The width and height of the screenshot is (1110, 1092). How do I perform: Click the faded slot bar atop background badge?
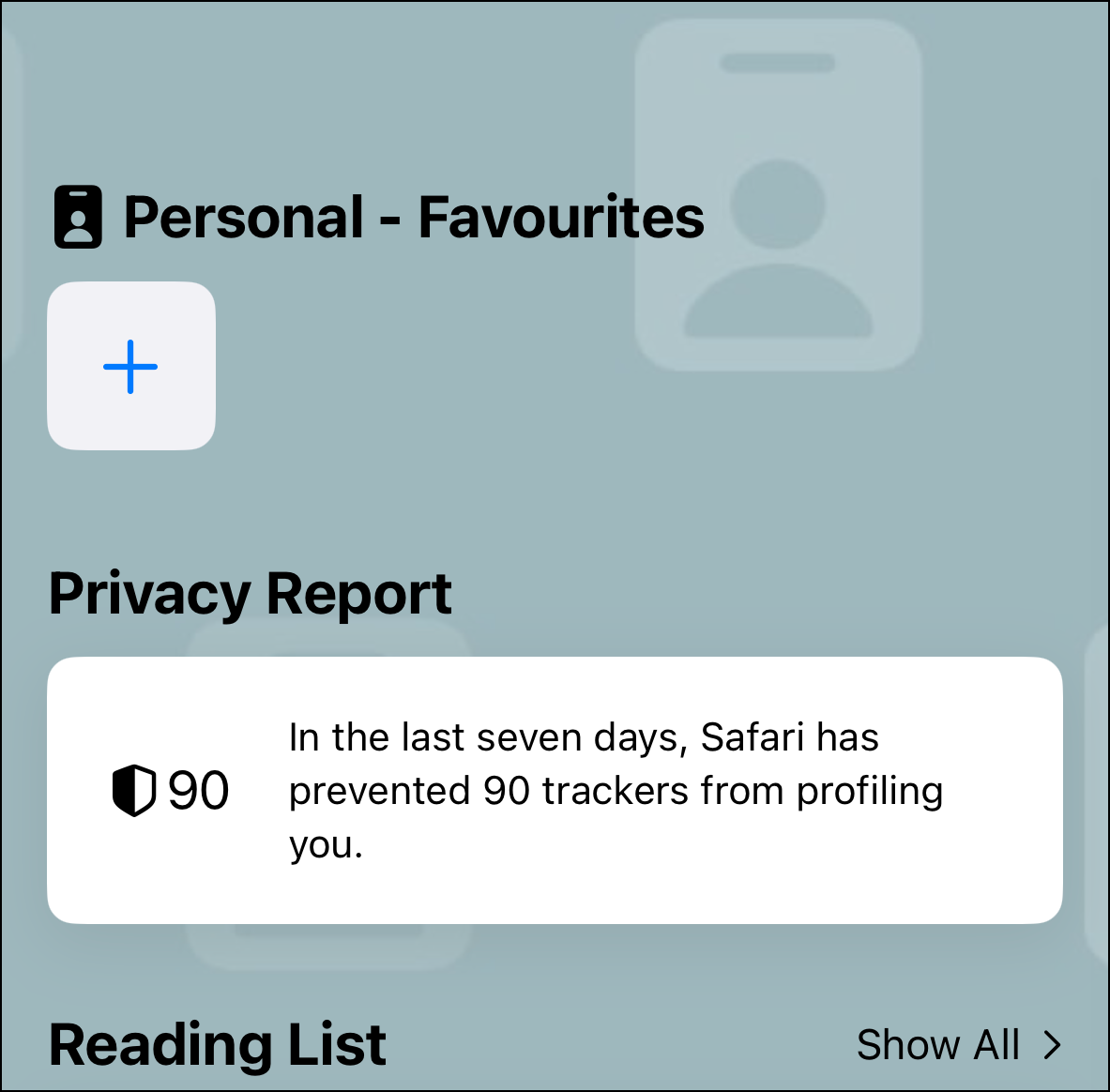tap(777, 63)
